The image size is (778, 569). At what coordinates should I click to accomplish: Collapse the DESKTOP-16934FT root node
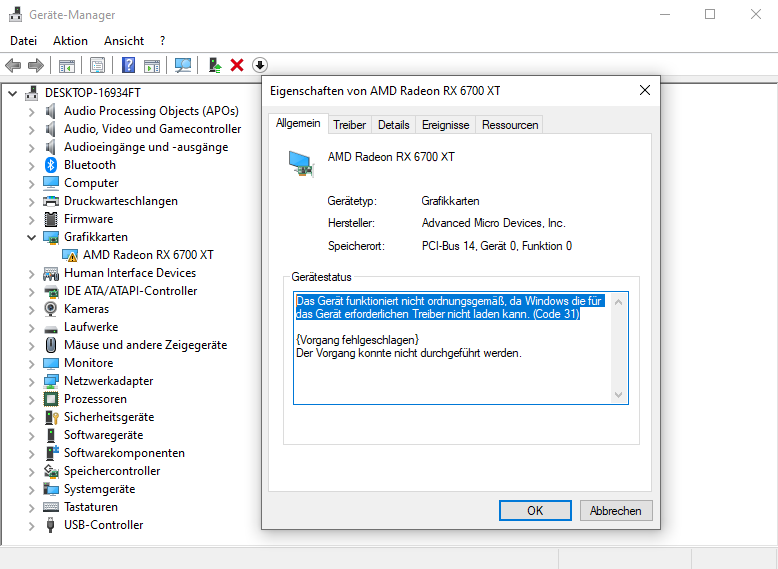tap(13, 93)
